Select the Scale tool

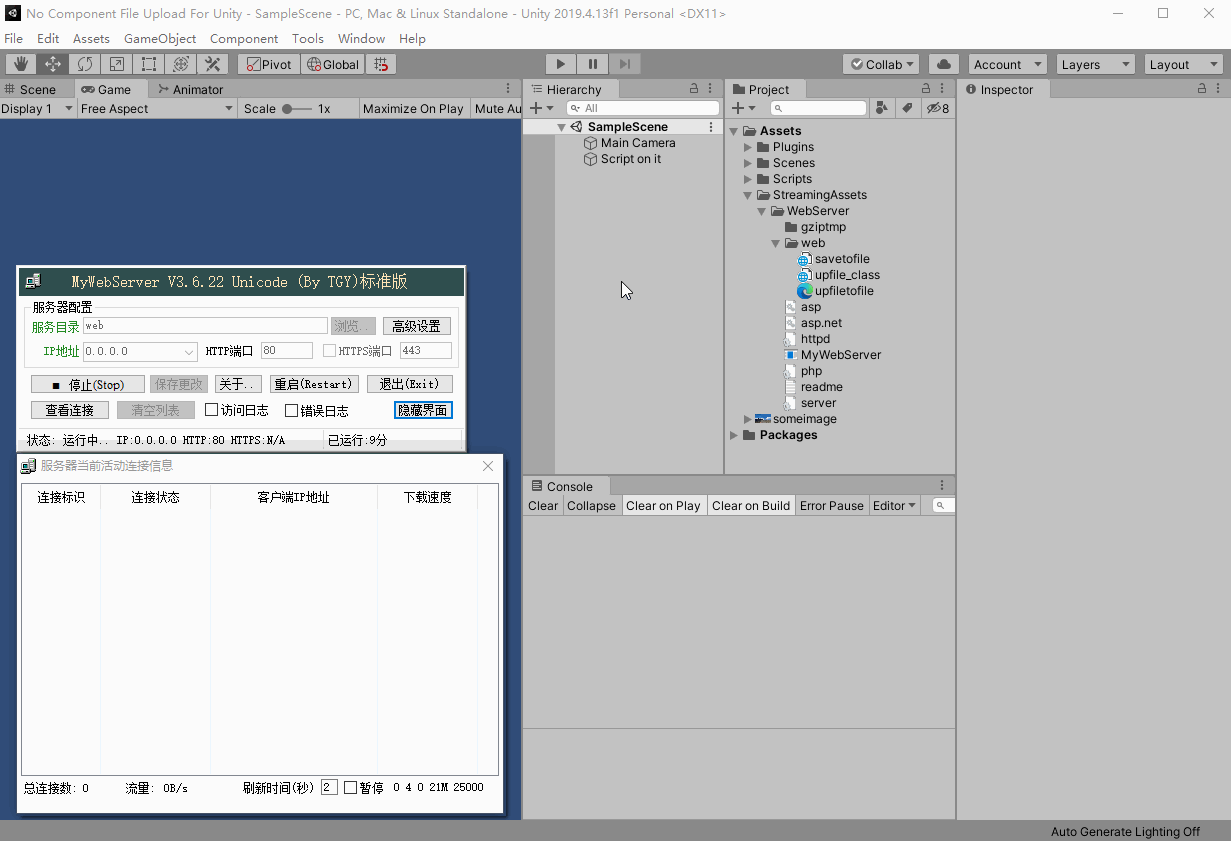117,64
